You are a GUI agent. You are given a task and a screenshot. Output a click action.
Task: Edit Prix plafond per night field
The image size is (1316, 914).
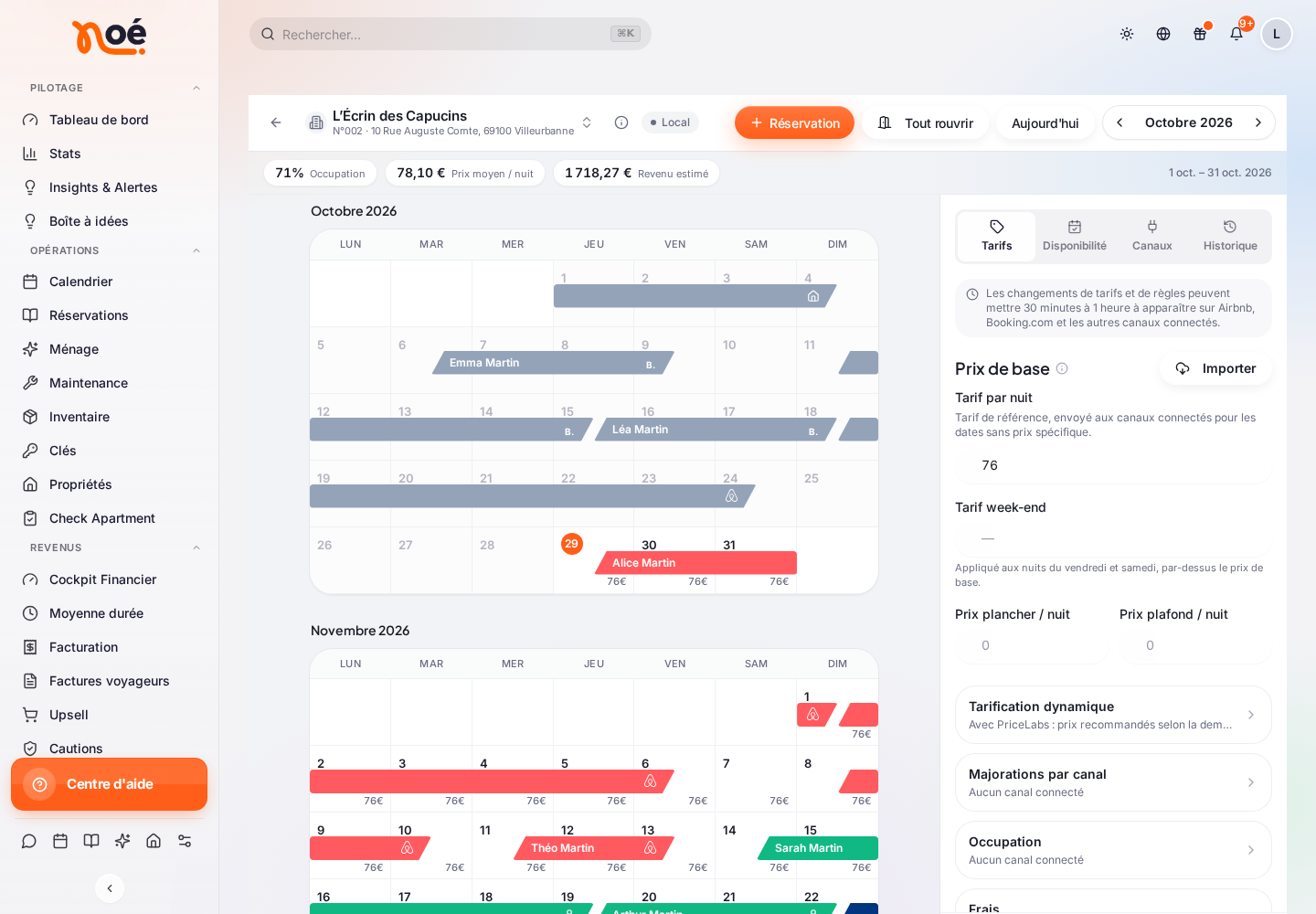1195,645
